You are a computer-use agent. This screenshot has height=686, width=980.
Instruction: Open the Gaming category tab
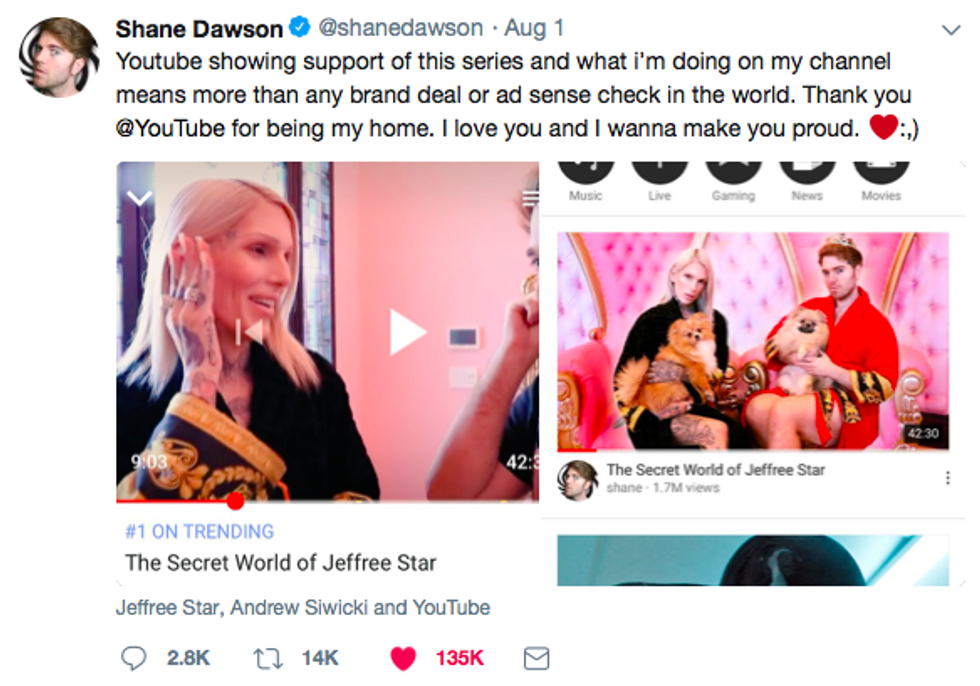pyautogui.click(x=733, y=182)
